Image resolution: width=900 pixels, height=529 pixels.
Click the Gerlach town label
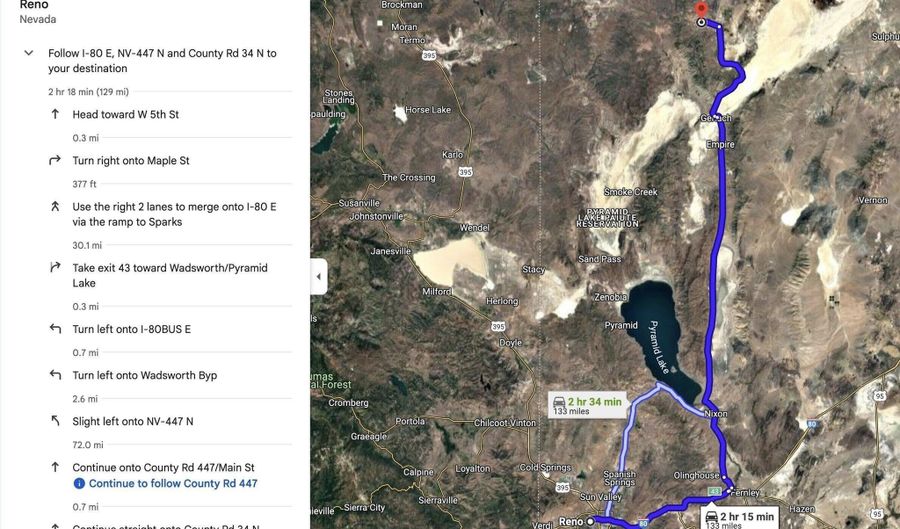tap(716, 118)
